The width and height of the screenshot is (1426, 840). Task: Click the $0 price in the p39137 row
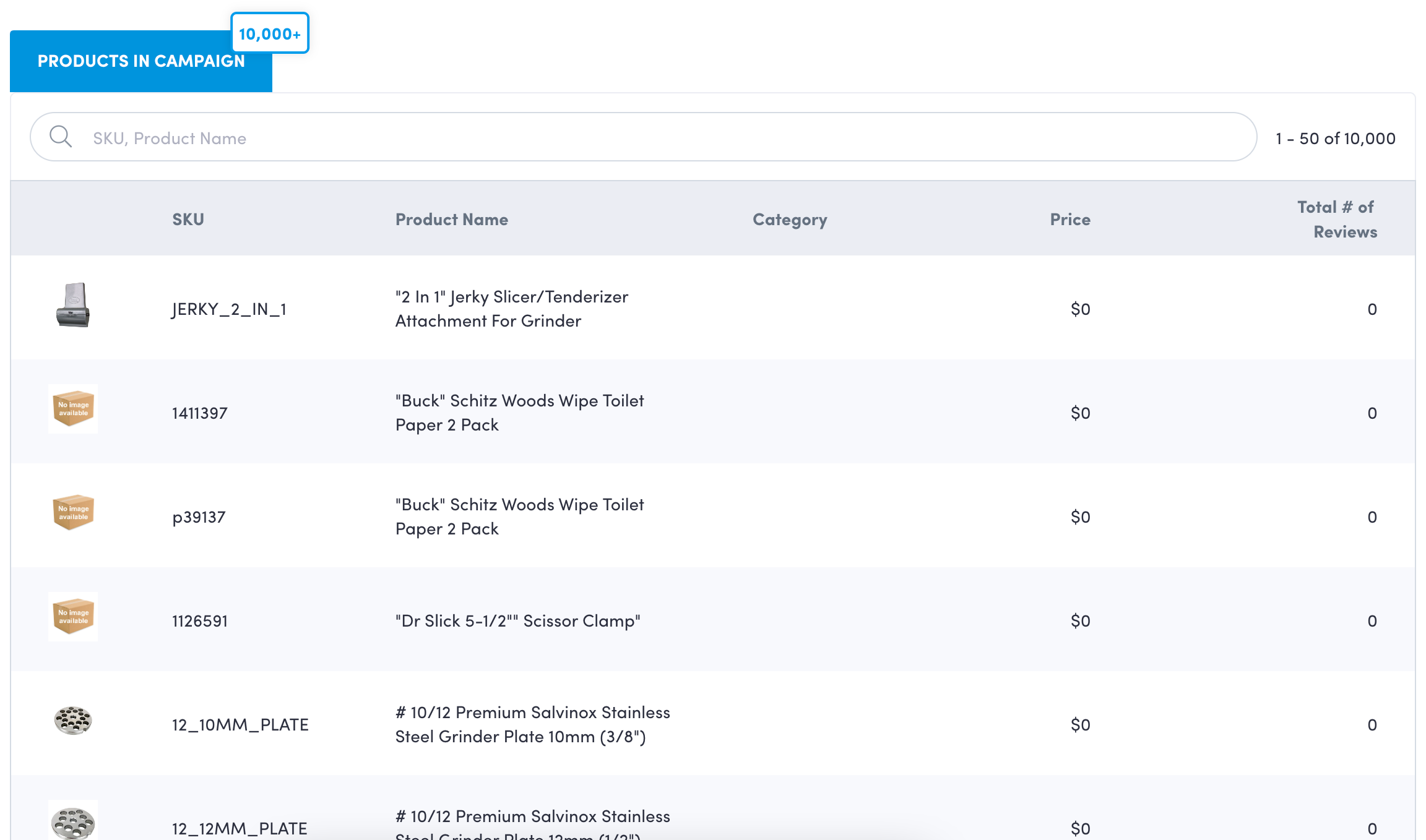1080,517
